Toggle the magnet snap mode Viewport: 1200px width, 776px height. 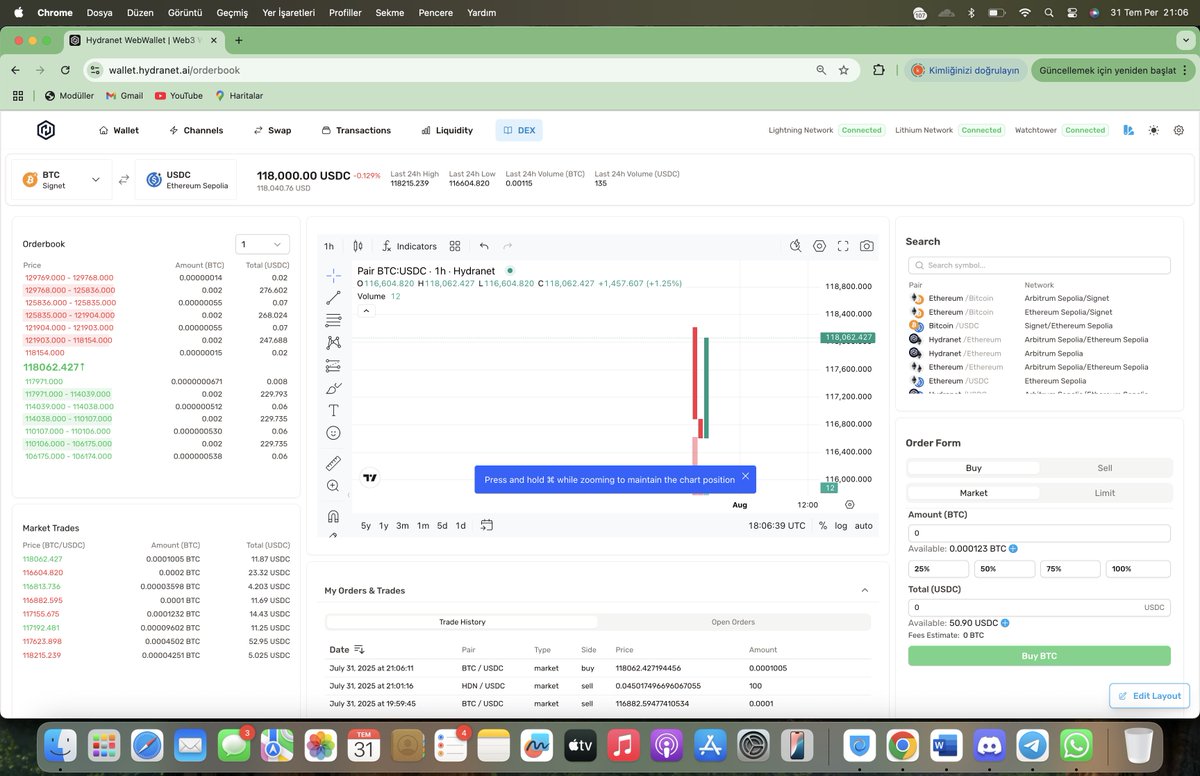click(333, 516)
